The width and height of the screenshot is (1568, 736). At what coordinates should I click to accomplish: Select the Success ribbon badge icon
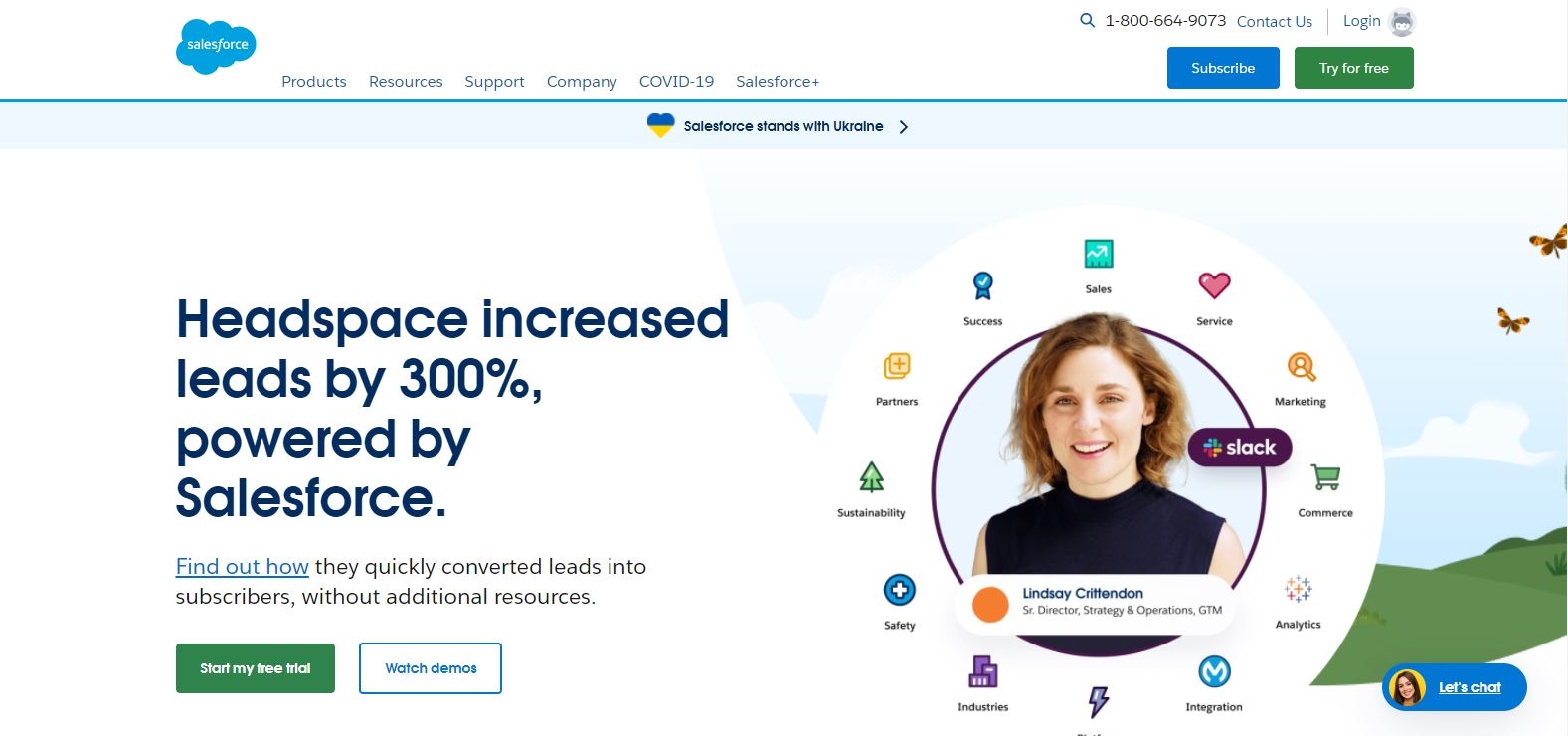coord(982,285)
